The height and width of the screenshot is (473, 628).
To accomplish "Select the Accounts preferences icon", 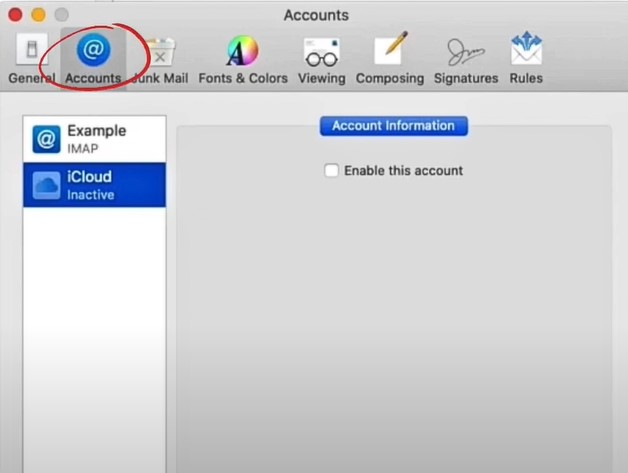I will pos(93,58).
